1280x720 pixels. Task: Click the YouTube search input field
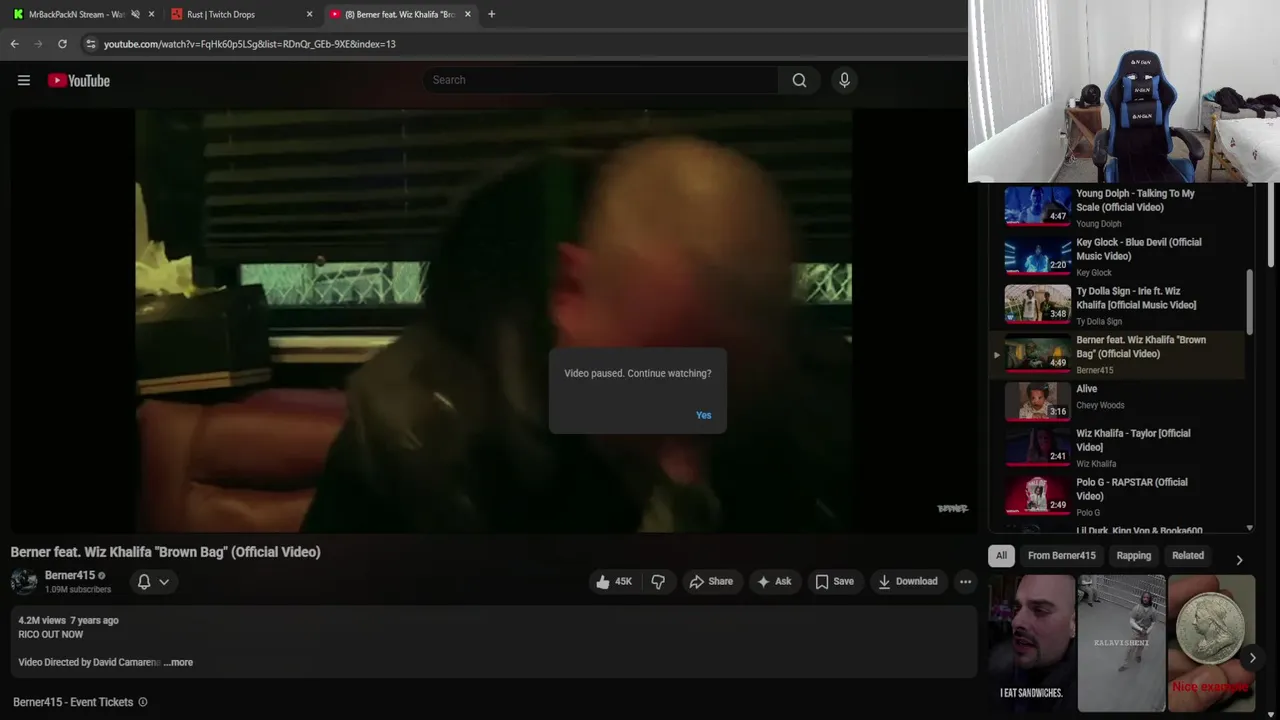click(600, 80)
